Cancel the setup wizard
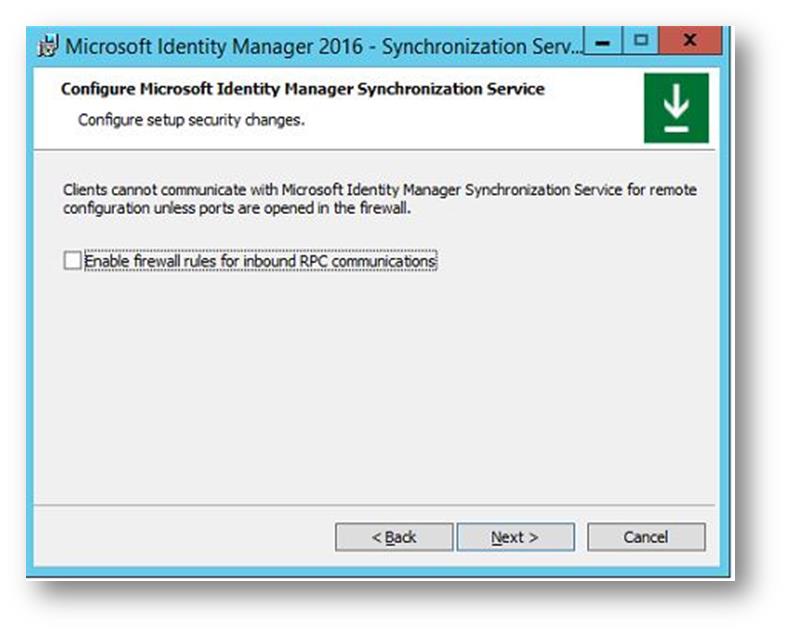The image size is (787, 633). pyautogui.click(x=646, y=537)
